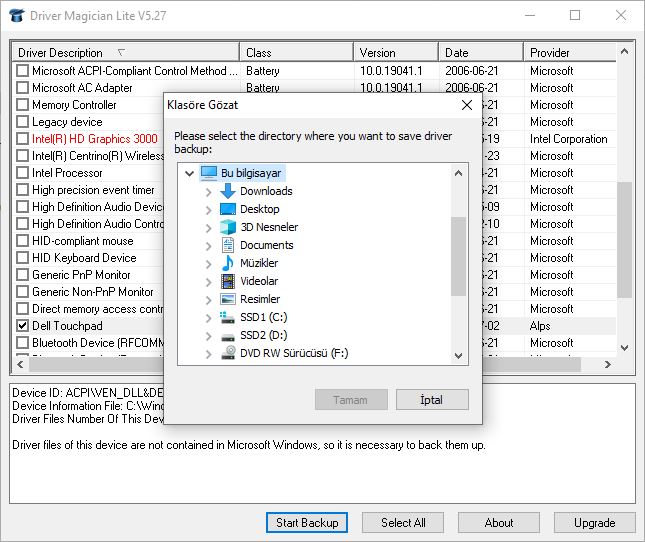Check the High precision event timer checkbox
The width and height of the screenshot is (645, 542).
coord(22,190)
